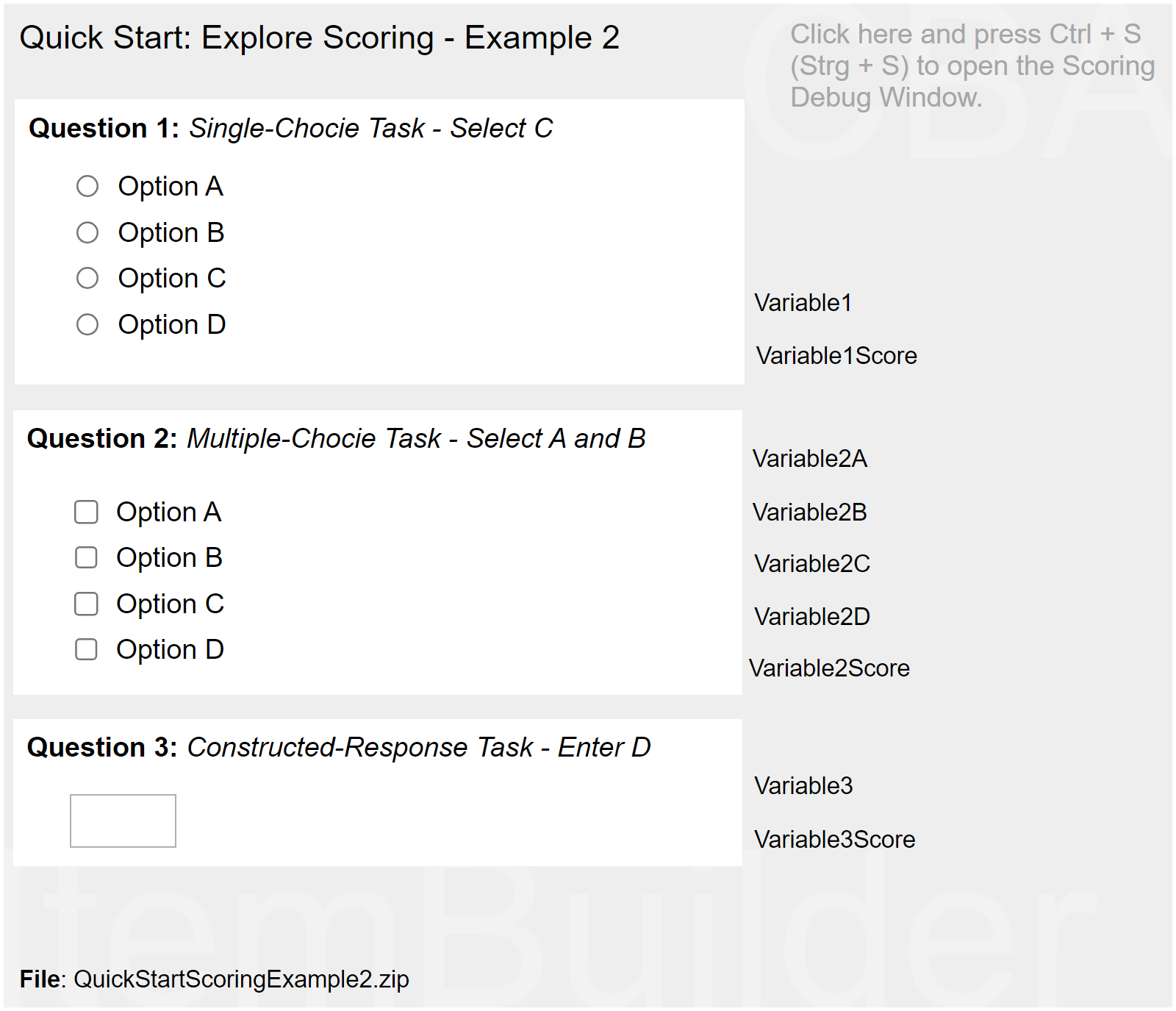
Task: Tick the Option B checkbox in Question 2
Action: pos(86,558)
